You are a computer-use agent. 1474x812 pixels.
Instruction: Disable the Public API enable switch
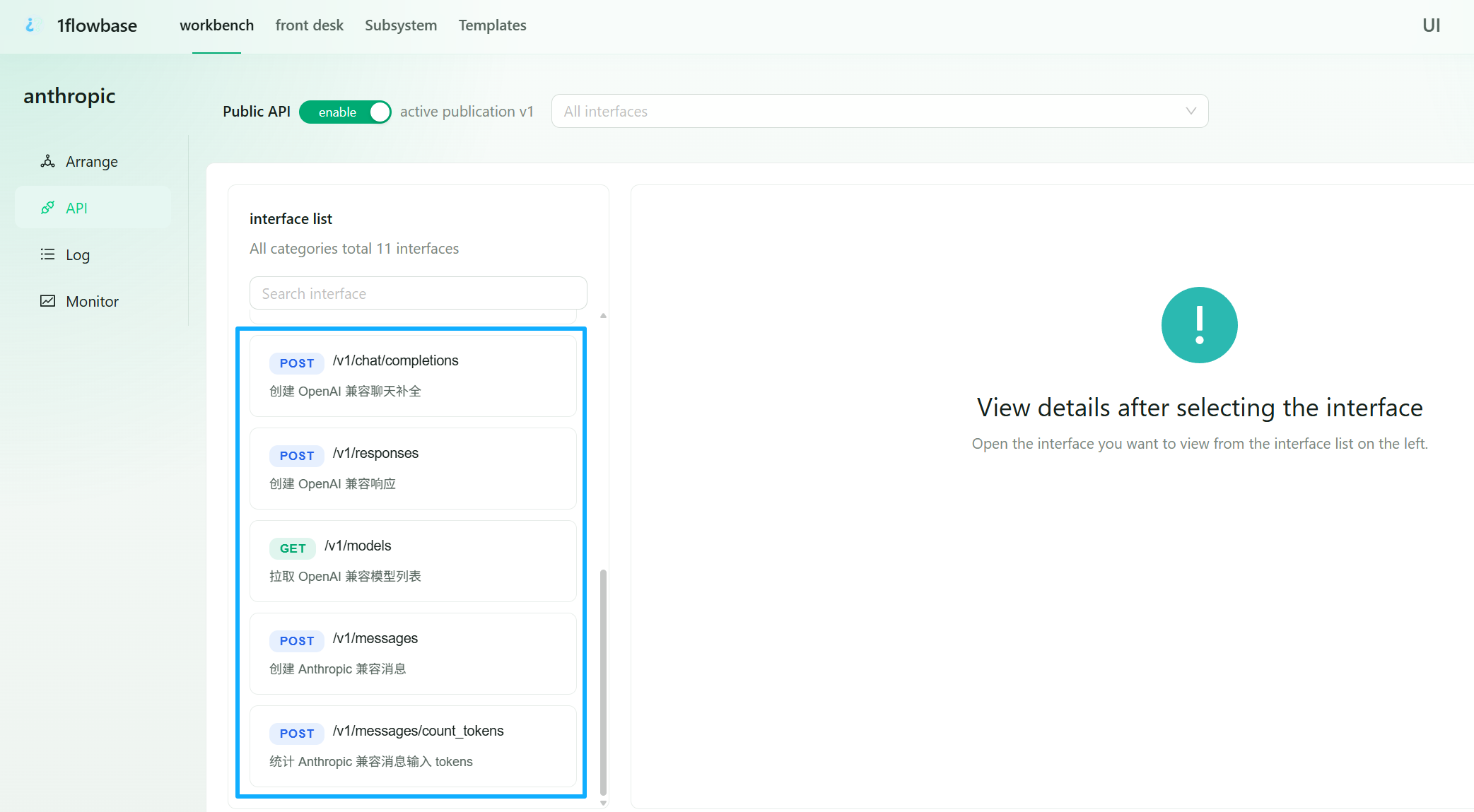(345, 112)
